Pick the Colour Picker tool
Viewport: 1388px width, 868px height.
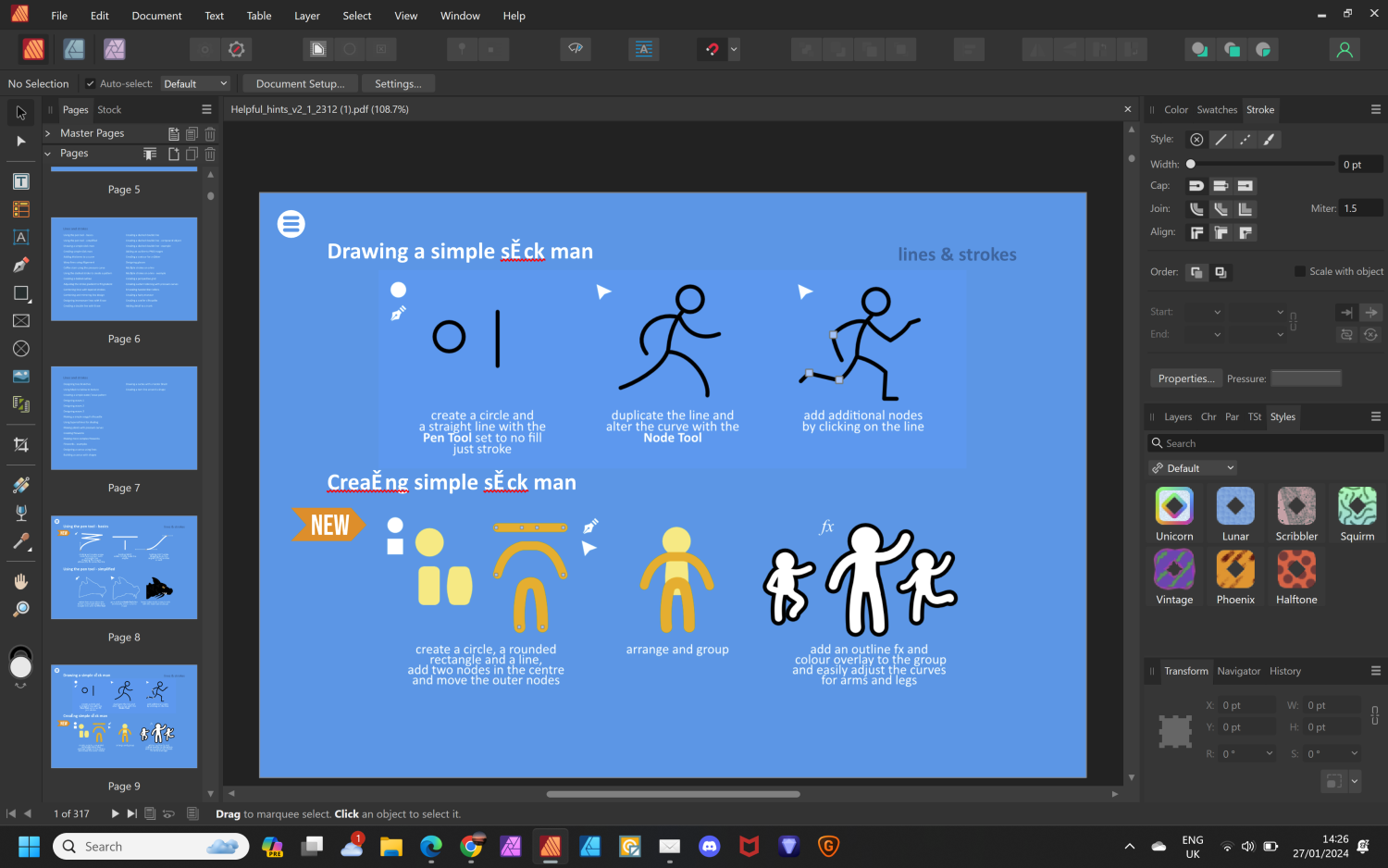coord(20,542)
